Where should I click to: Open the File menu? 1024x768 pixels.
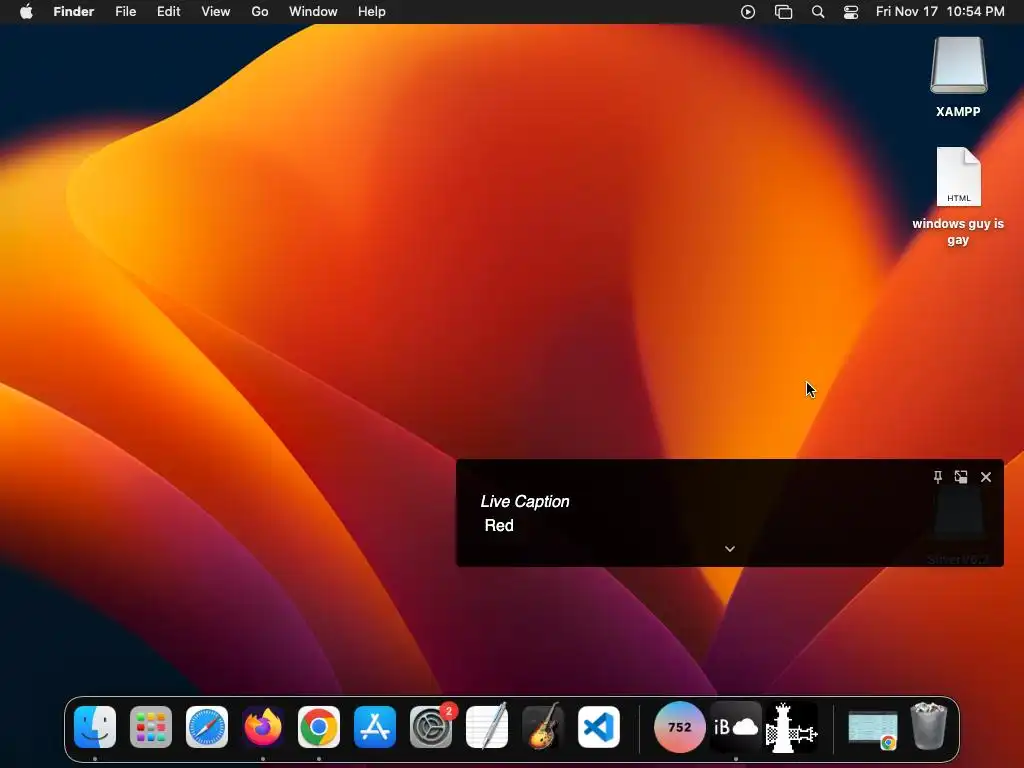pyautogui.click(x=125, y=12)
